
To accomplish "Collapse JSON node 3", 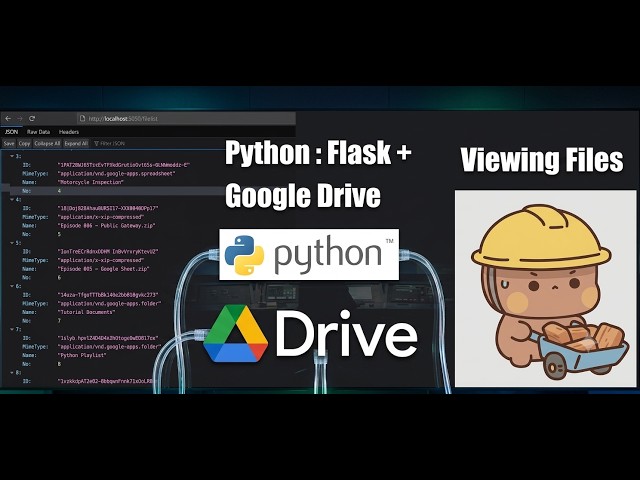I will (x=12, y=156).
